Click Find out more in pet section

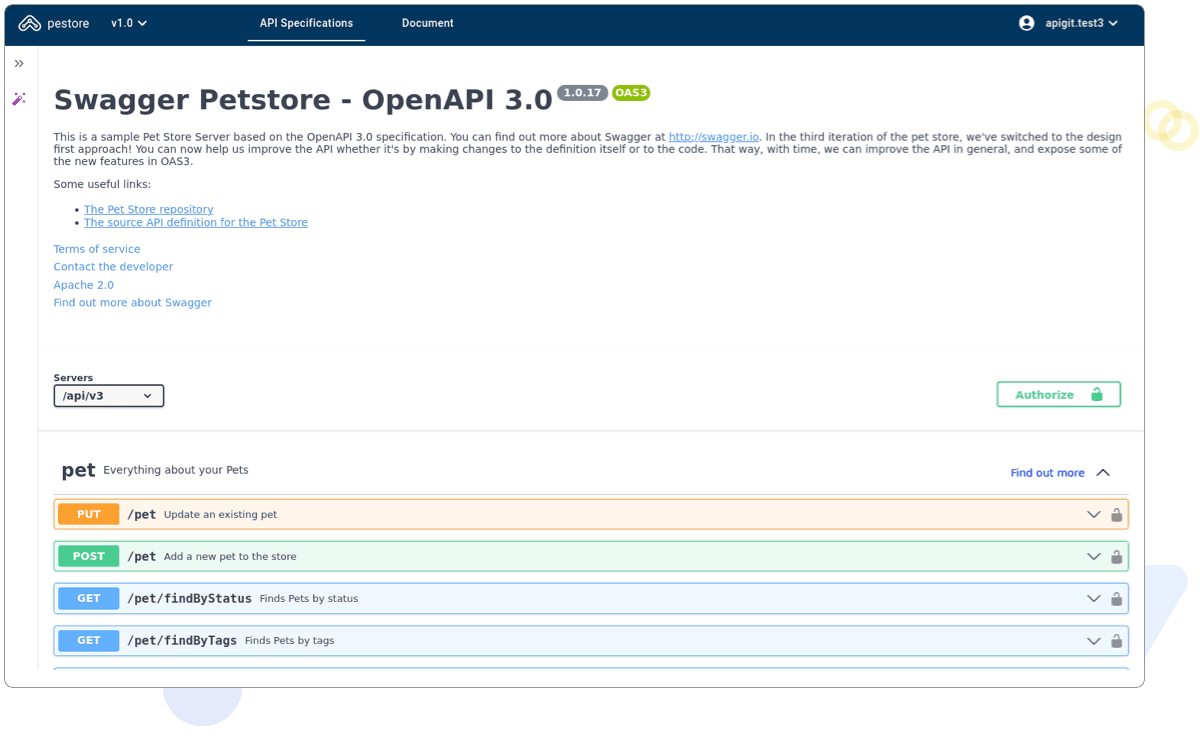pos(1047,473)
